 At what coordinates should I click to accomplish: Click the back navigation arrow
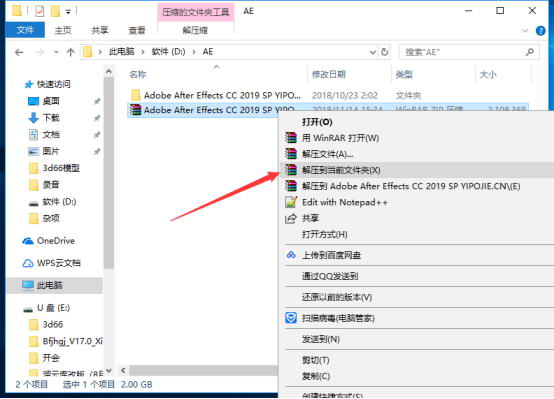19,52
